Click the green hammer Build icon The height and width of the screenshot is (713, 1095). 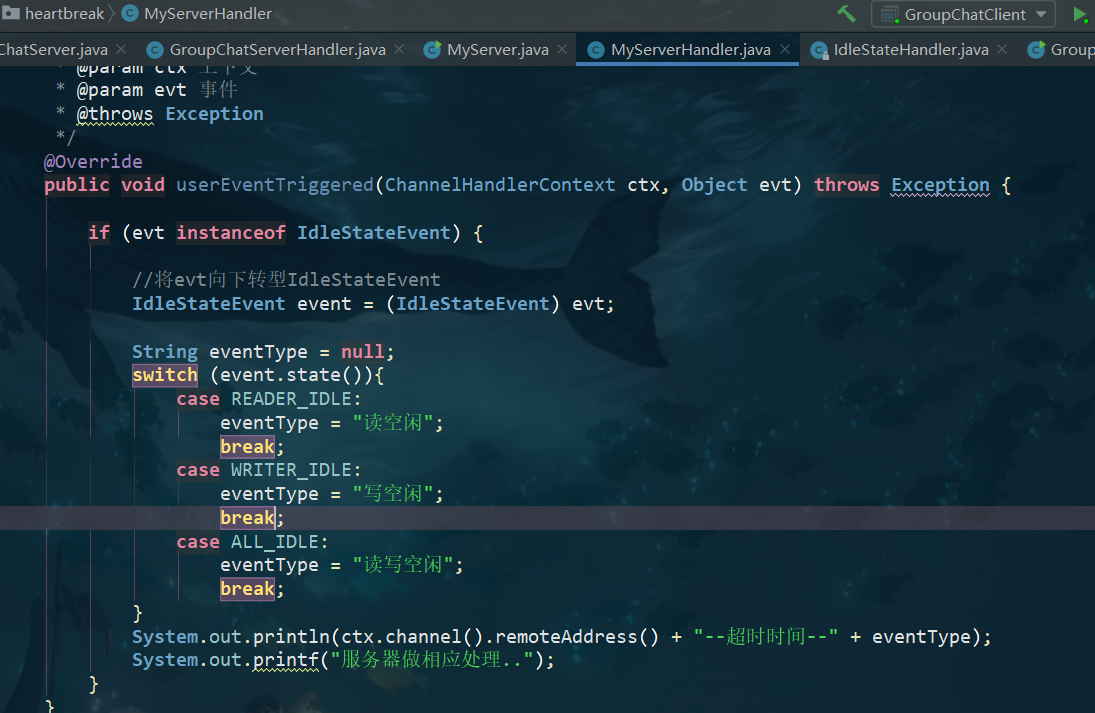pyautogui.click(x=846, y=13)
